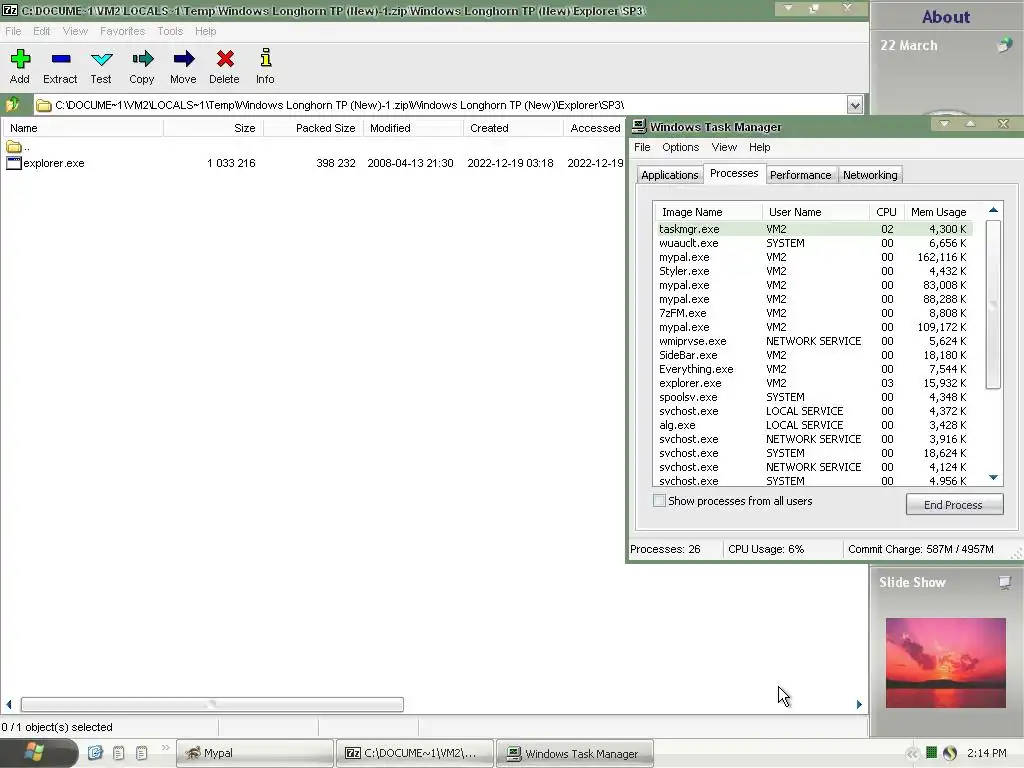Viewport: 1024px width, 768px height.
Task: Sort processes by Mem Usage column
Action: [938, 212]
